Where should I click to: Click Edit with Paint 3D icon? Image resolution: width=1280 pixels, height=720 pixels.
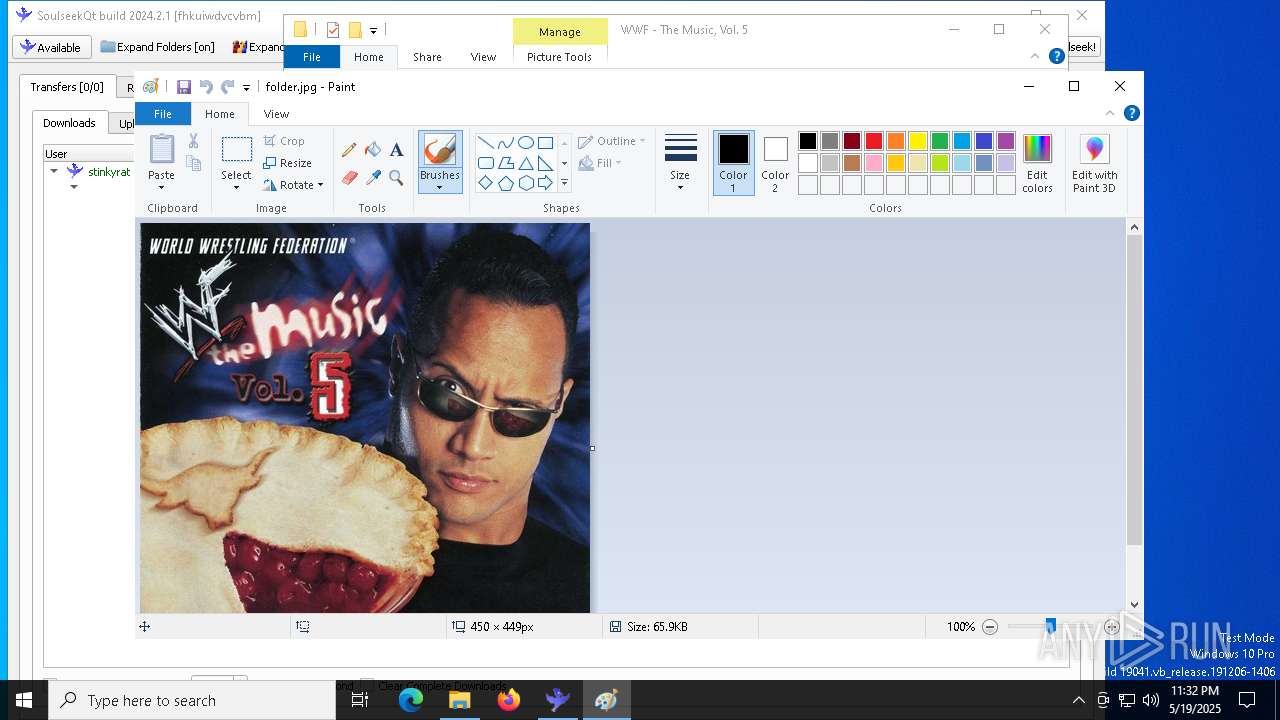coord(1095,164)
